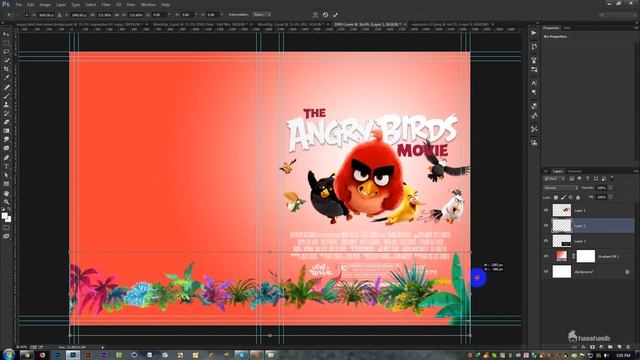Image resolution: width=640 pixels, height=360 pixels.
Task: Switch to warp mode icon
Action: click(x=315, y=15)
